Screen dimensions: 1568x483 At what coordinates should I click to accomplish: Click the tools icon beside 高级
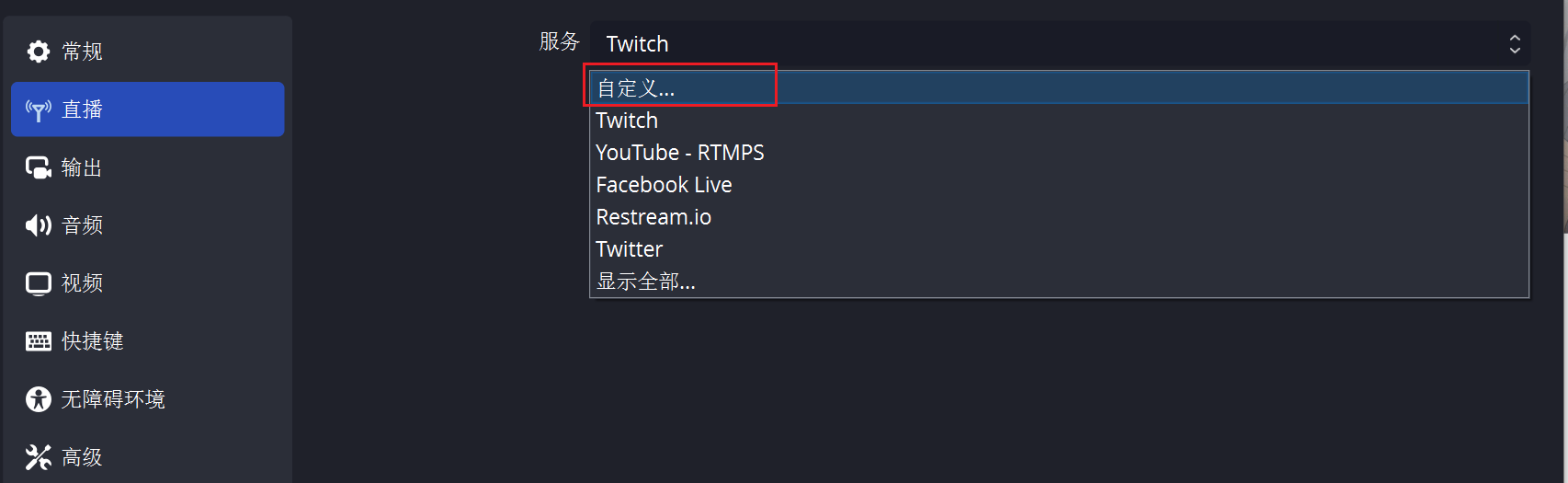tap(38, 457)
